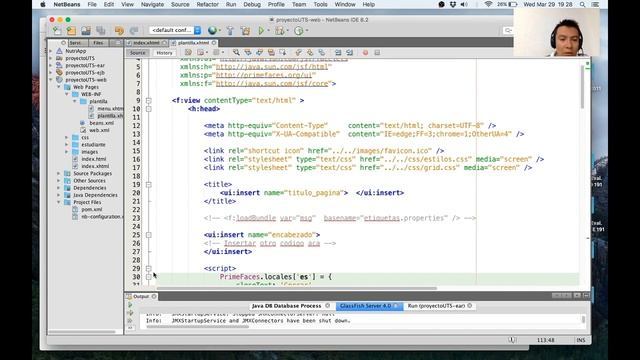The width and height of the screenshot is (640, 360).
Task: Click the Build Project hammer icon
Action: [230, 31]
